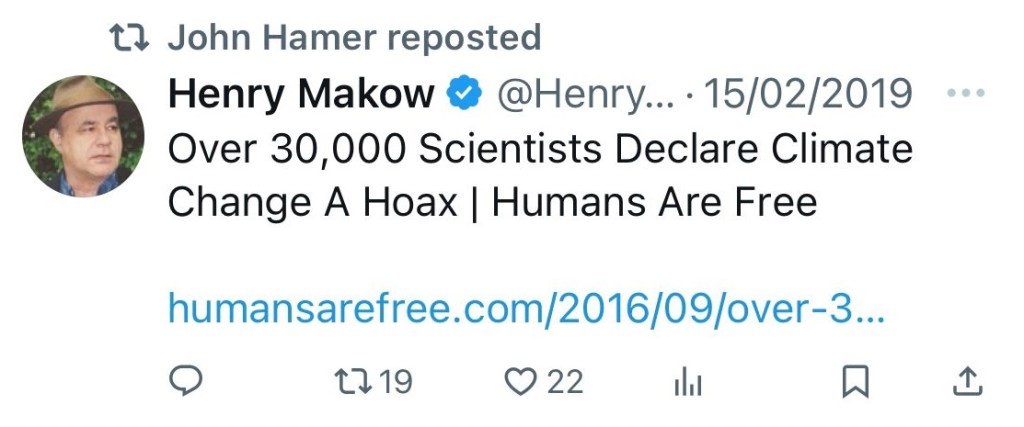Screen dimensions: 1024x427
Task: Click the Henry Makow display name
Action: click(x=301, y=95)
